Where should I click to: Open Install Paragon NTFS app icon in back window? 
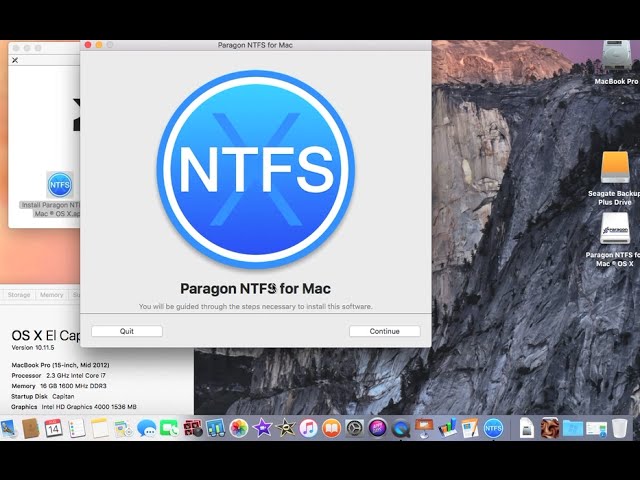pos(60,184)
